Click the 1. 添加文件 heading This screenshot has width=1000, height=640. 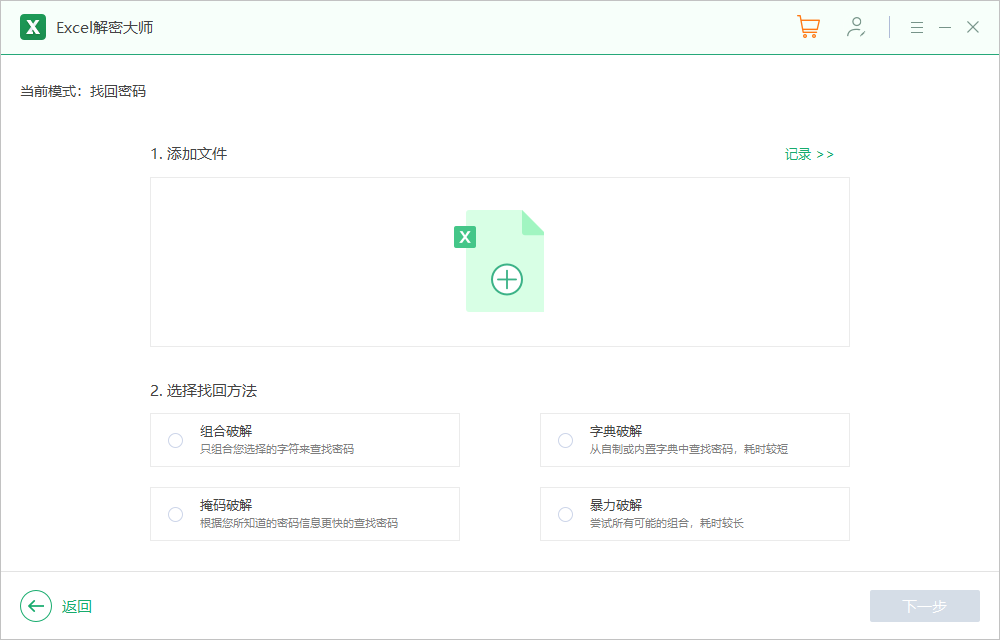[189, 154]
